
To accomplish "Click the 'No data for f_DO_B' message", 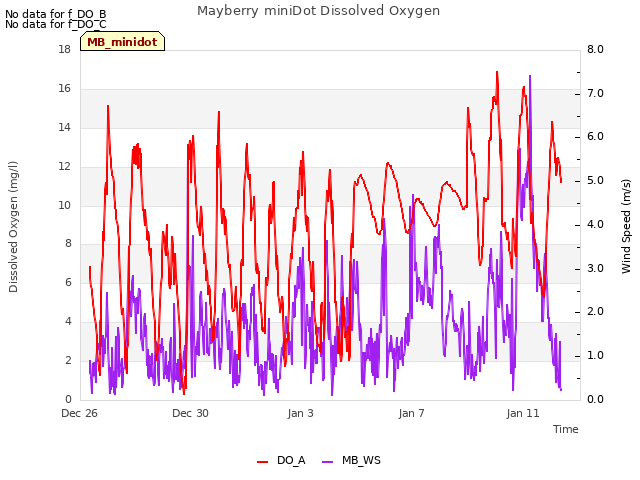I will click(56, 14).
